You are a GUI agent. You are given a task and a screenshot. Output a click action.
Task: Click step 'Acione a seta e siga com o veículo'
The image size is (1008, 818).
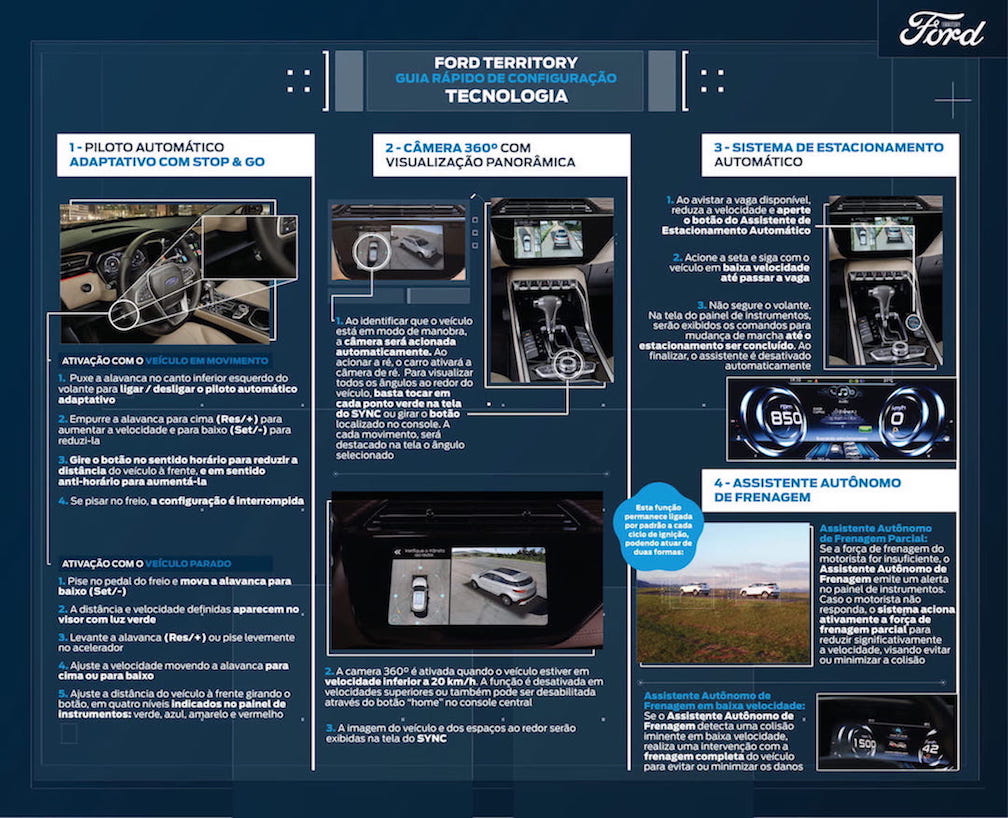click(x=739, y=268)
